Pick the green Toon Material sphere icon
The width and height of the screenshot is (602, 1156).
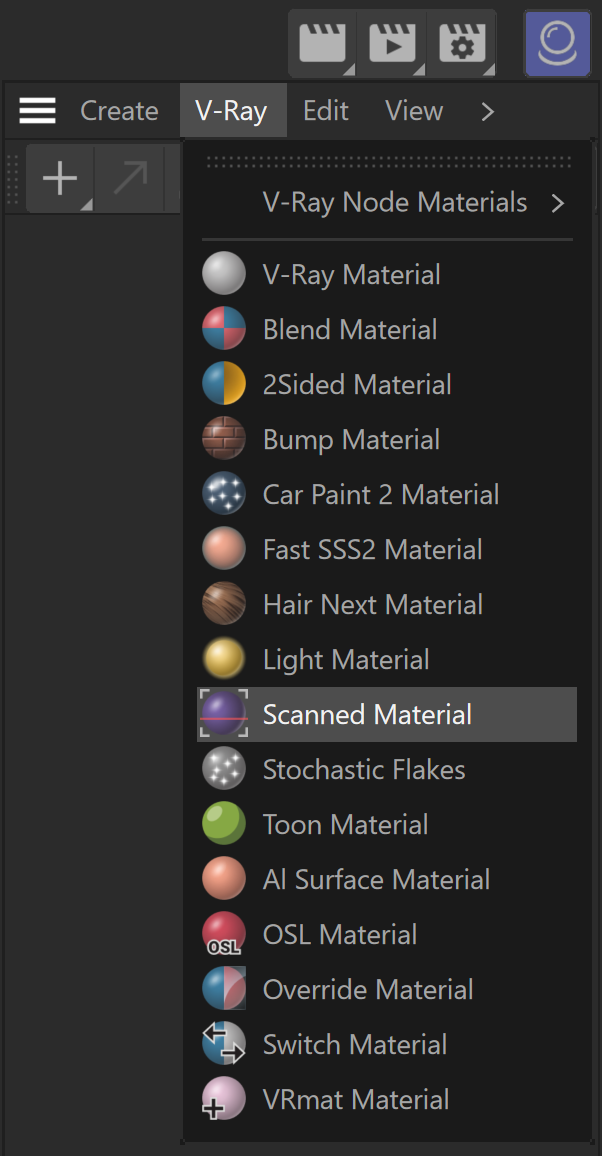(224, 824)
